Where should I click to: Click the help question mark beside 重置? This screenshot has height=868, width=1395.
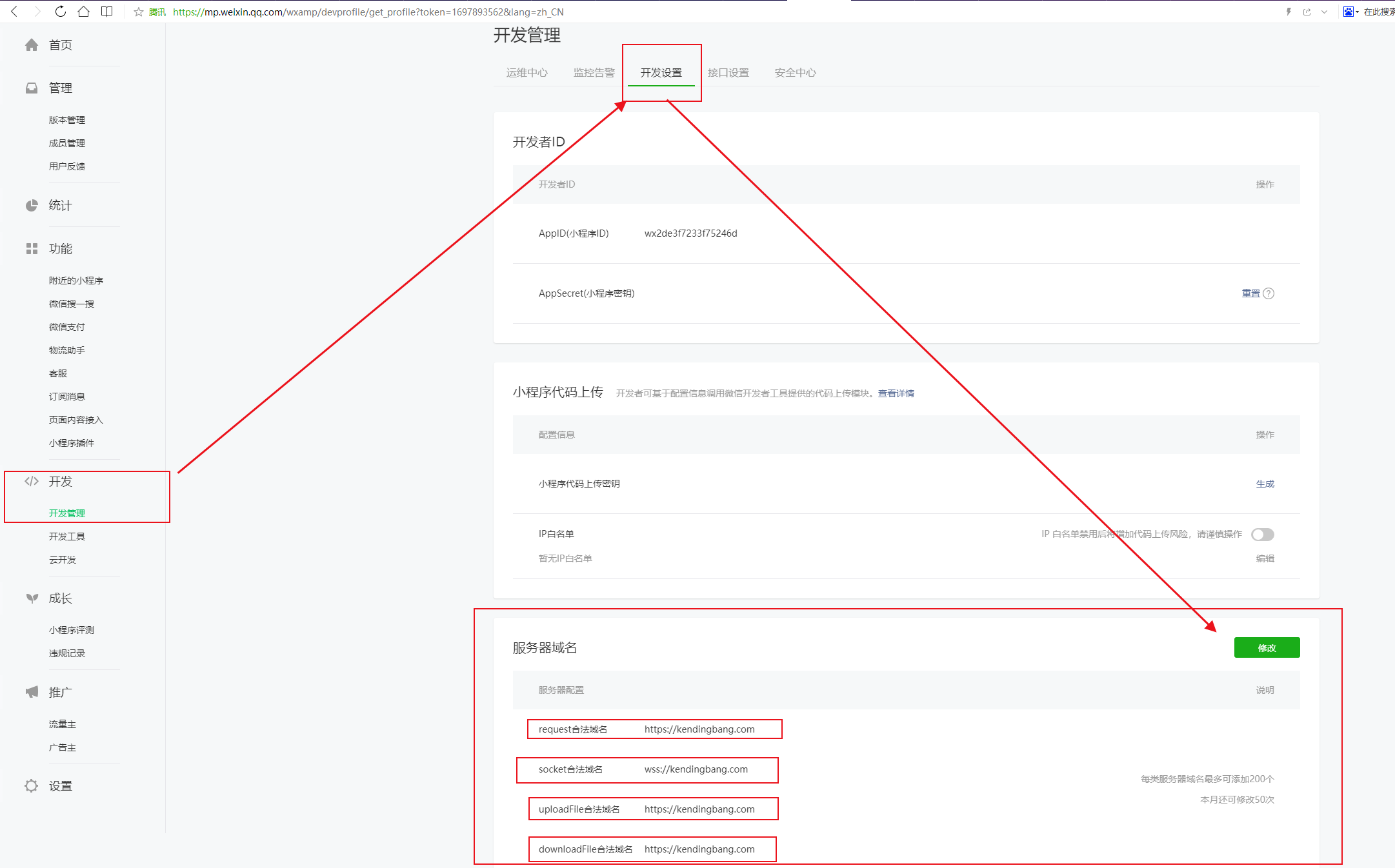tap(1269, 293)
